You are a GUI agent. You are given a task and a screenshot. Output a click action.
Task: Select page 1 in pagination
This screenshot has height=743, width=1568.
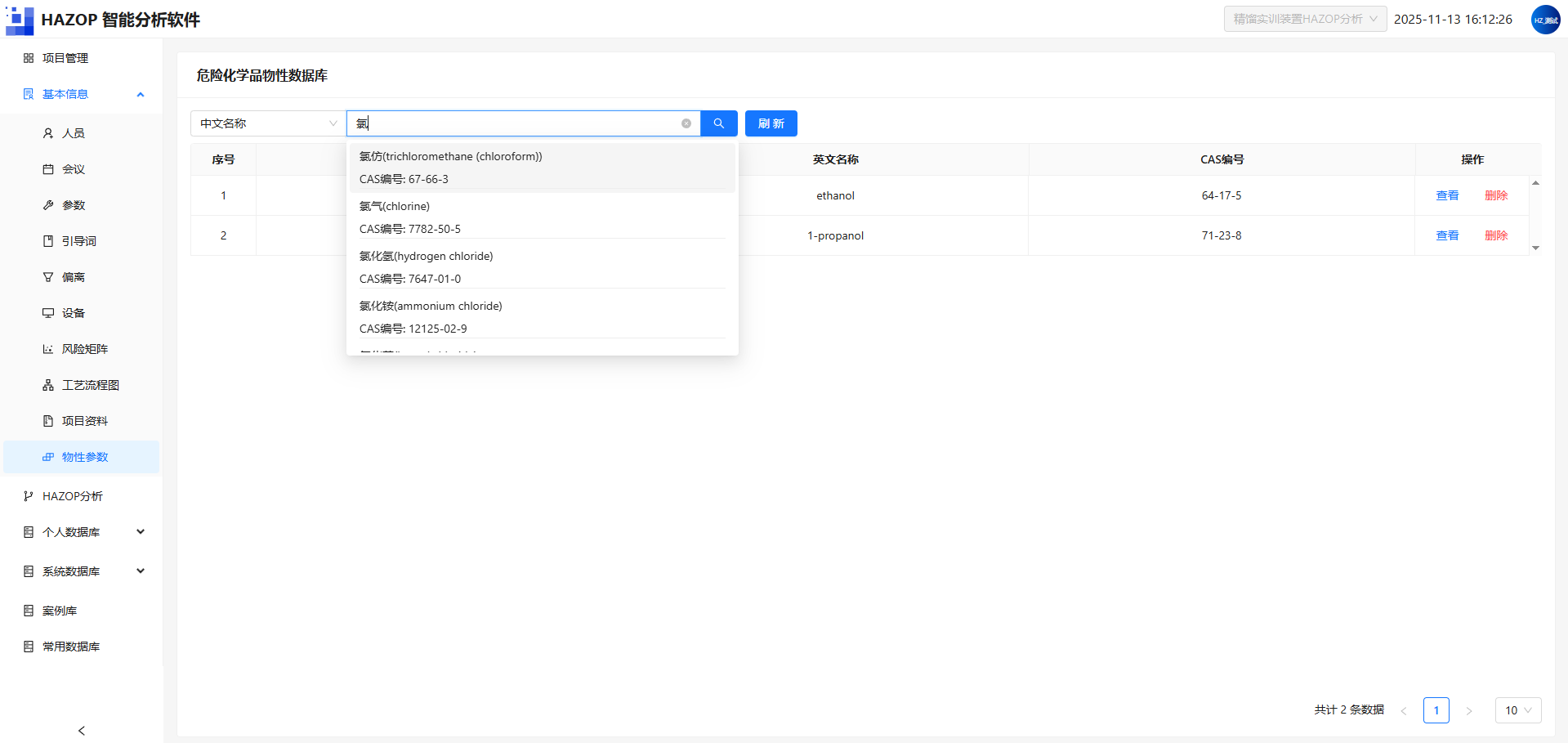(x=1436, y=710)
